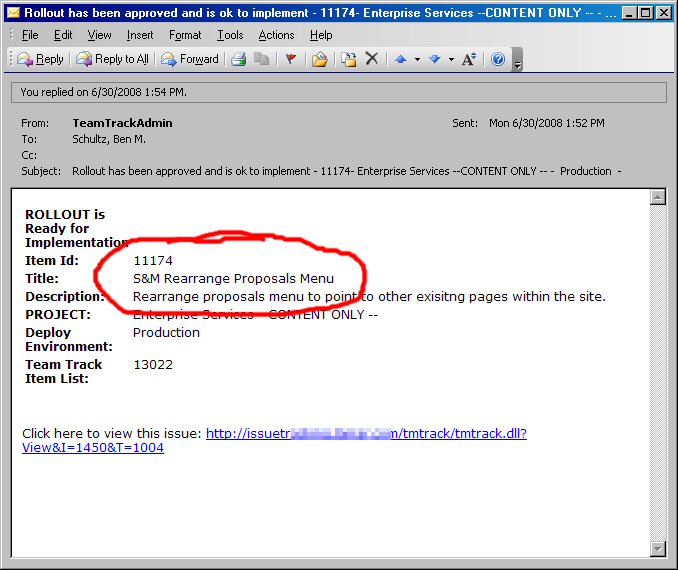Image resolution: width=678 pixels, height=570 pixels.
Task: Open toolbar options overflow arrow
Action: [x=517, y=63]
